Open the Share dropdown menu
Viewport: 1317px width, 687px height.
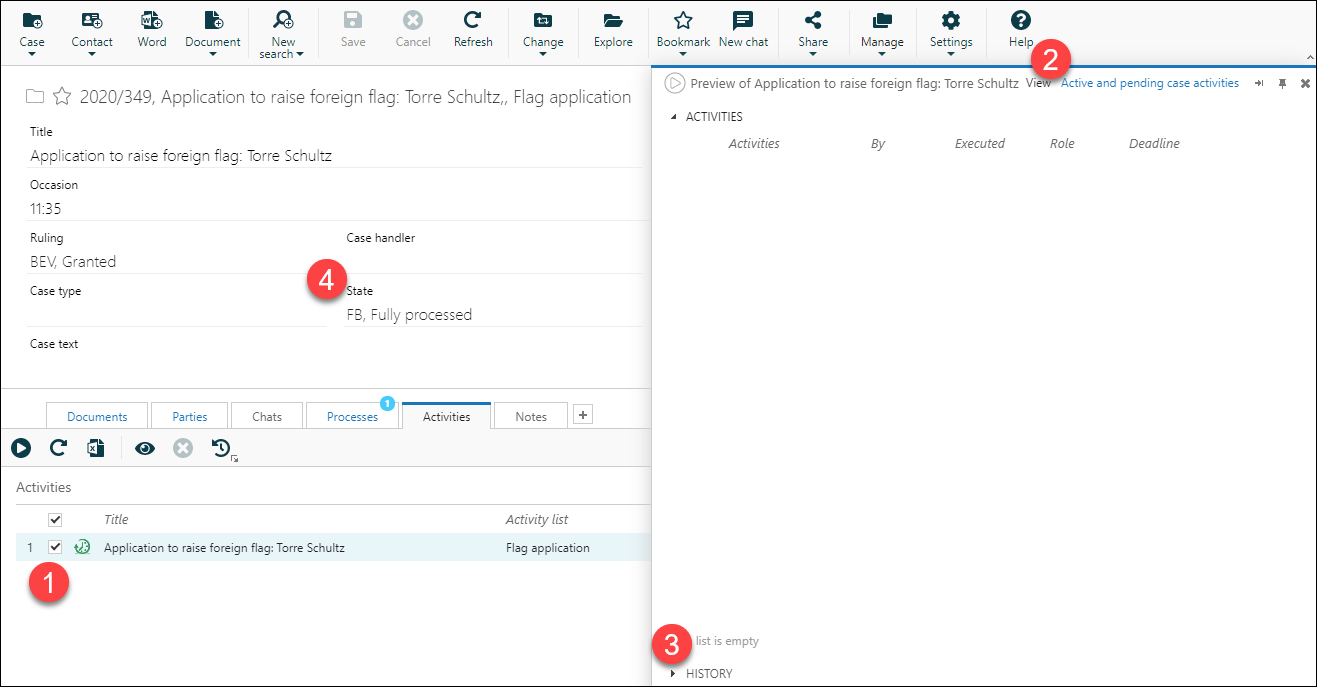(x=812, y=30)
